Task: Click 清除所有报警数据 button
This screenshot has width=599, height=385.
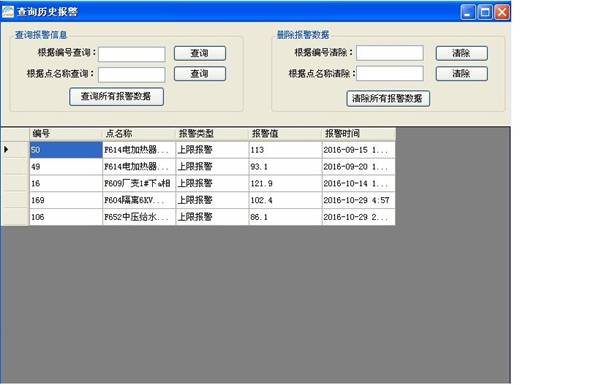Action: (388, 99)
